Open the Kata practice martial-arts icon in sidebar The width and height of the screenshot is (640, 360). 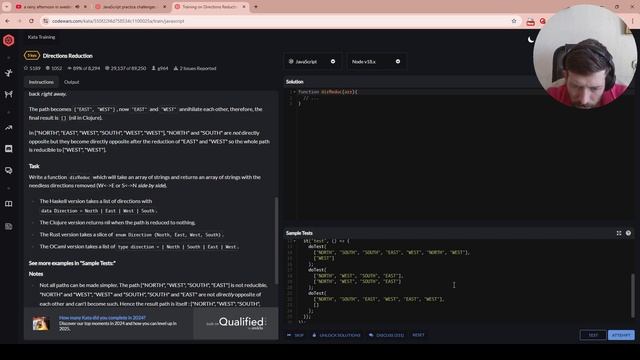click(9, 73)
